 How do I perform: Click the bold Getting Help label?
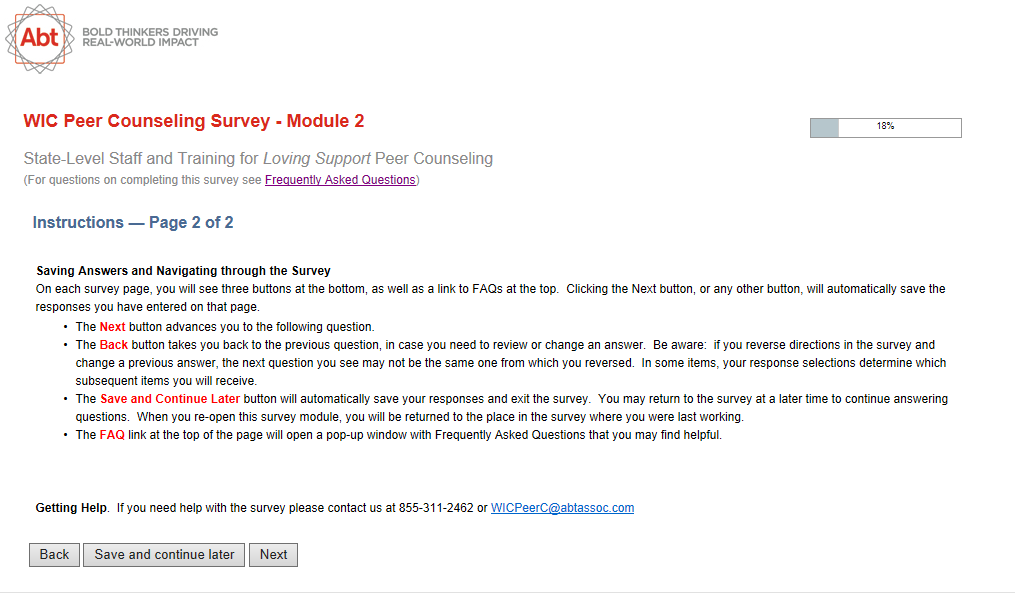(71, 508)
